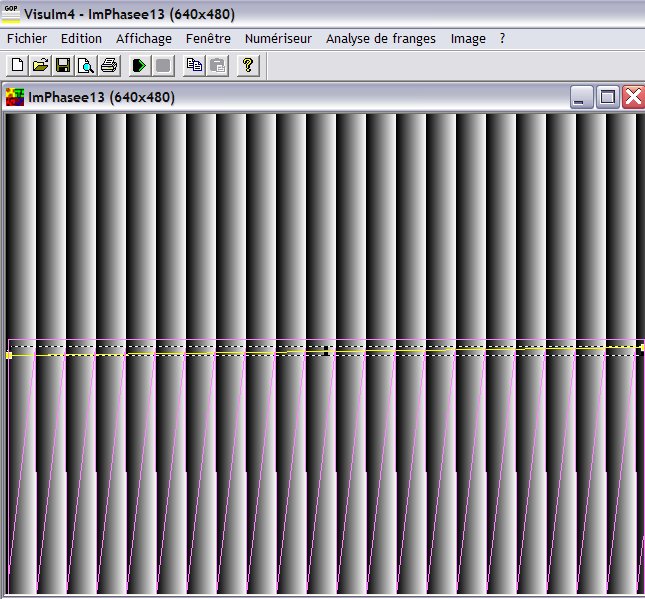
Task: Click the gray stop toolbar button
Action: pos(163,66)
